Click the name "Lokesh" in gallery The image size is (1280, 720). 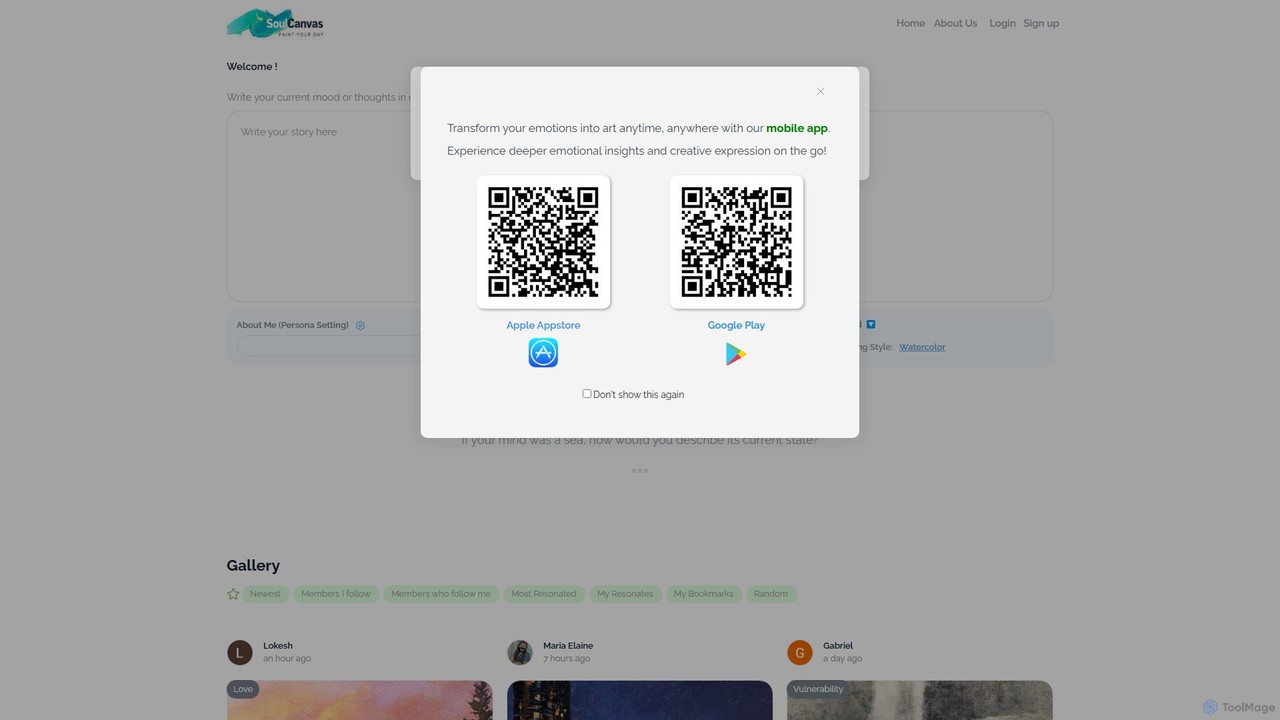(278, 646)
